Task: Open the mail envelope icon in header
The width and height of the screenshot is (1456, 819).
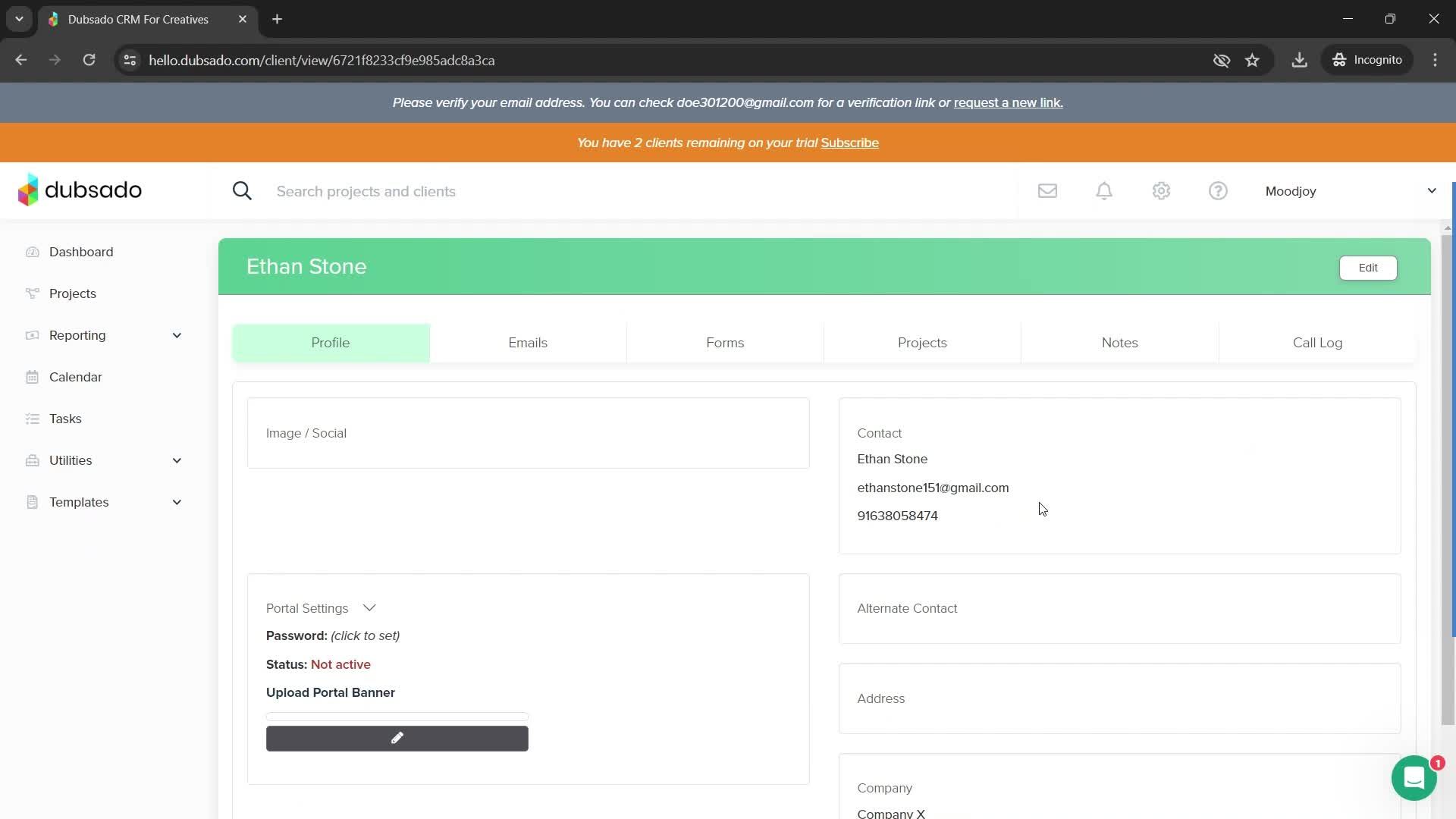Action: pyautogui.click(x=1047, y=191)
